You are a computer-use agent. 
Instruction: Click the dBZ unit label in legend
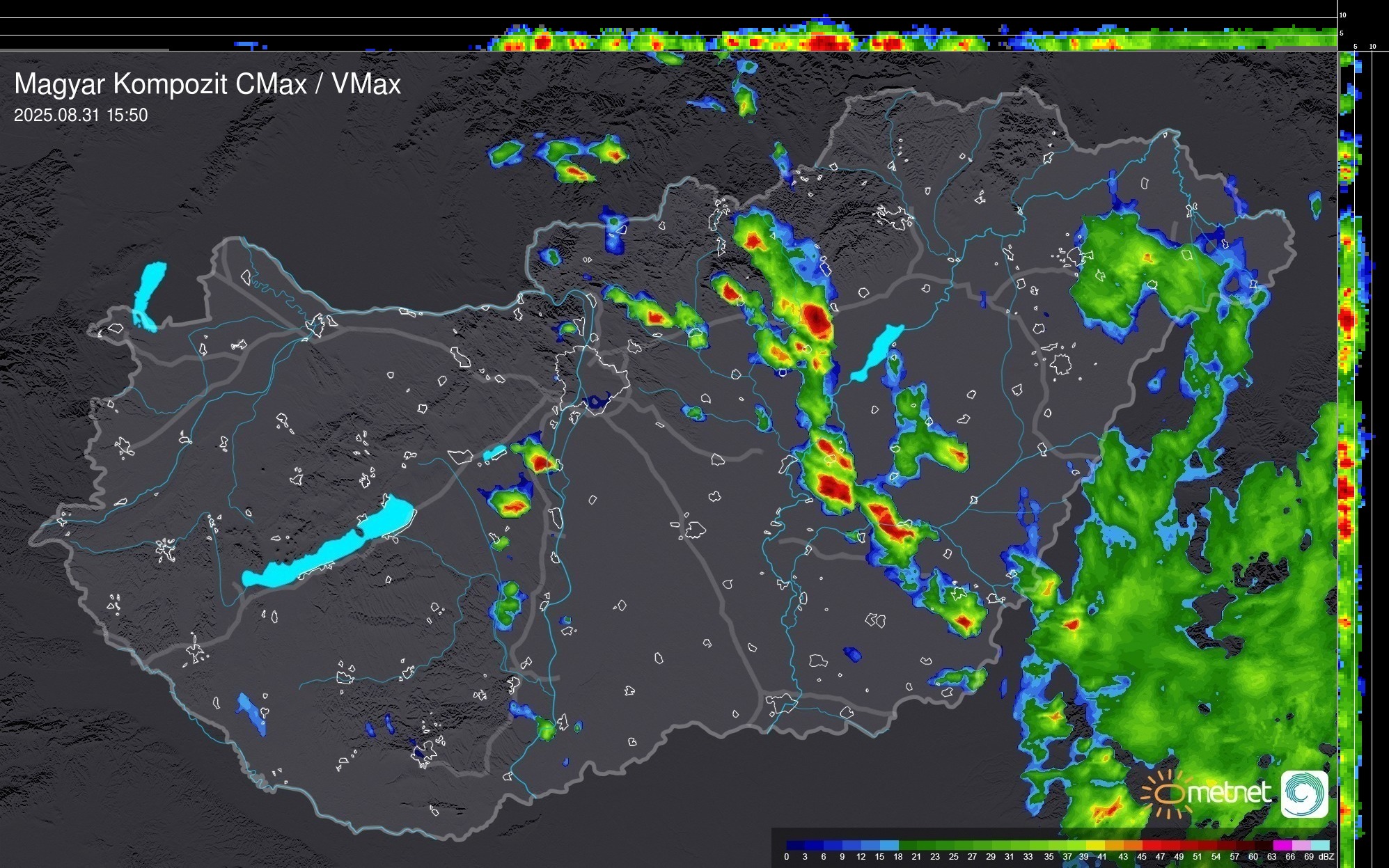[x=1326, y=857]
